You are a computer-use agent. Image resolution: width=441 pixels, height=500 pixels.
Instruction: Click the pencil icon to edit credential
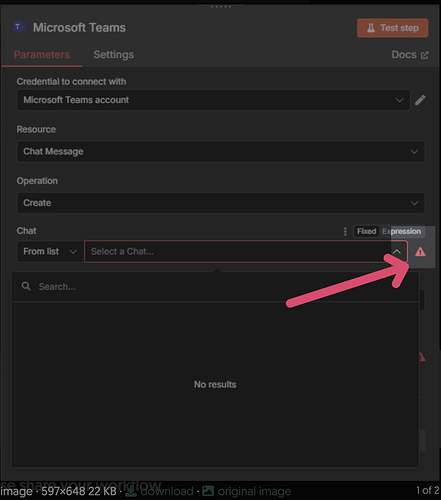pos(420,100)
